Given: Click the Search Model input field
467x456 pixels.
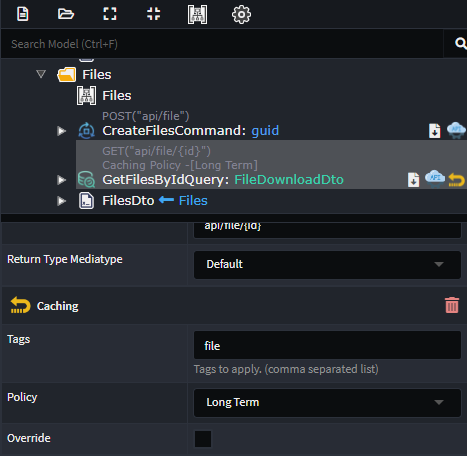Looking at the screenshot, I should tap(222, 44).
